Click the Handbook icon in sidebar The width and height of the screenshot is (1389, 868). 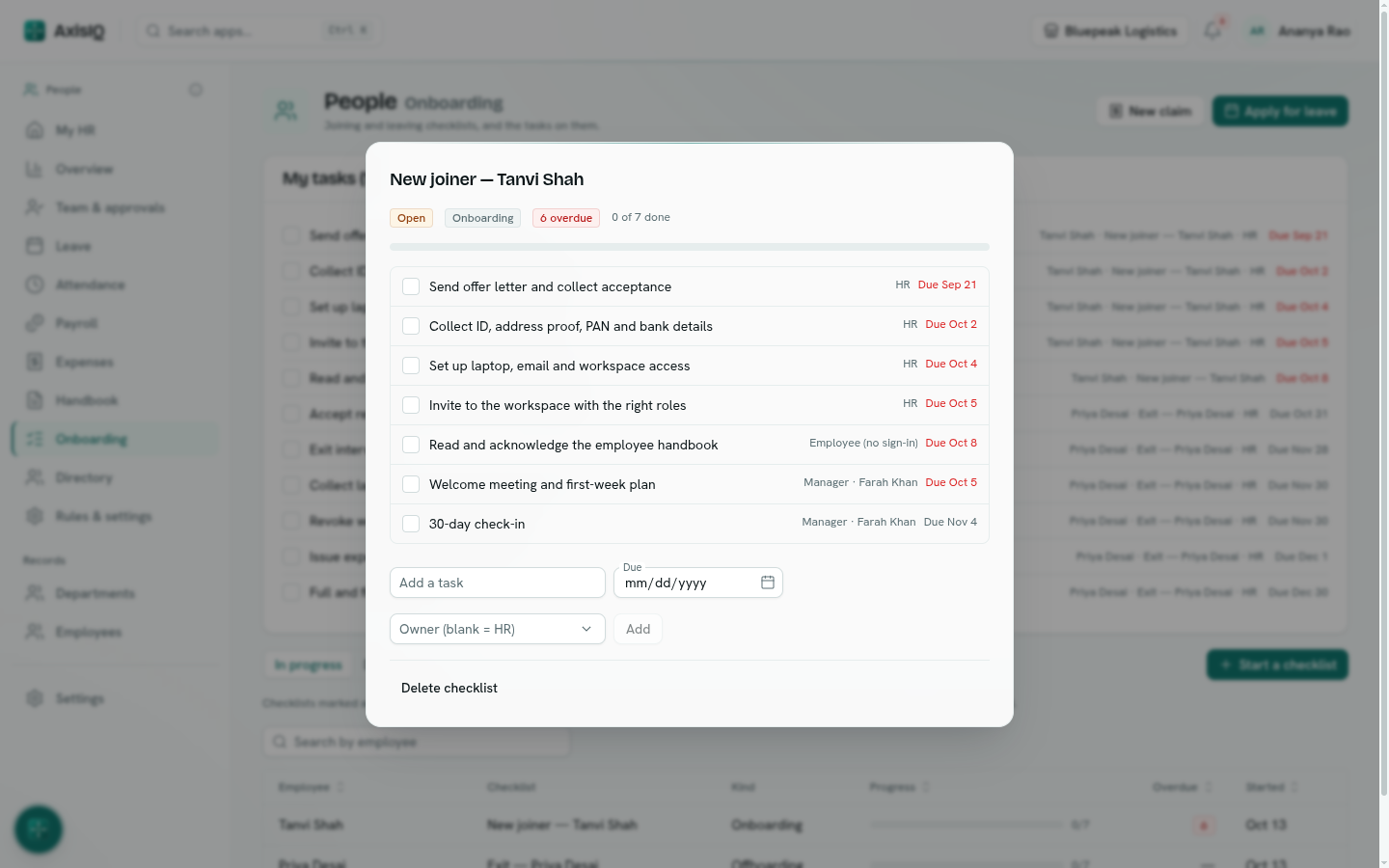point(35,400)
